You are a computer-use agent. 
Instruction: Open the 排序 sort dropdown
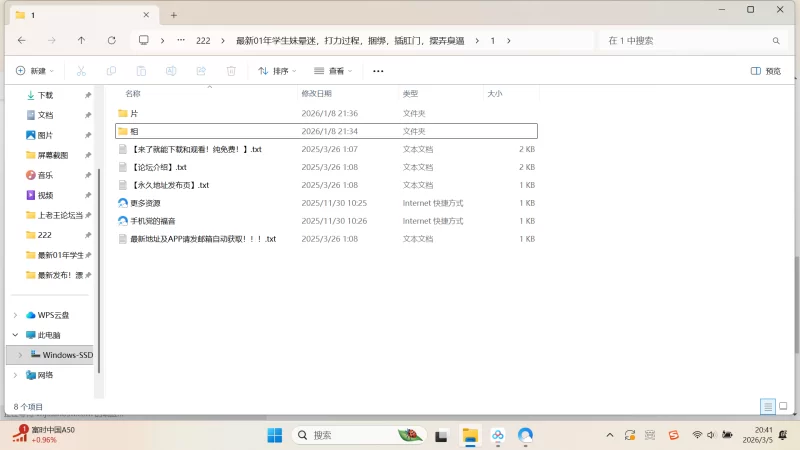point(278,71)
